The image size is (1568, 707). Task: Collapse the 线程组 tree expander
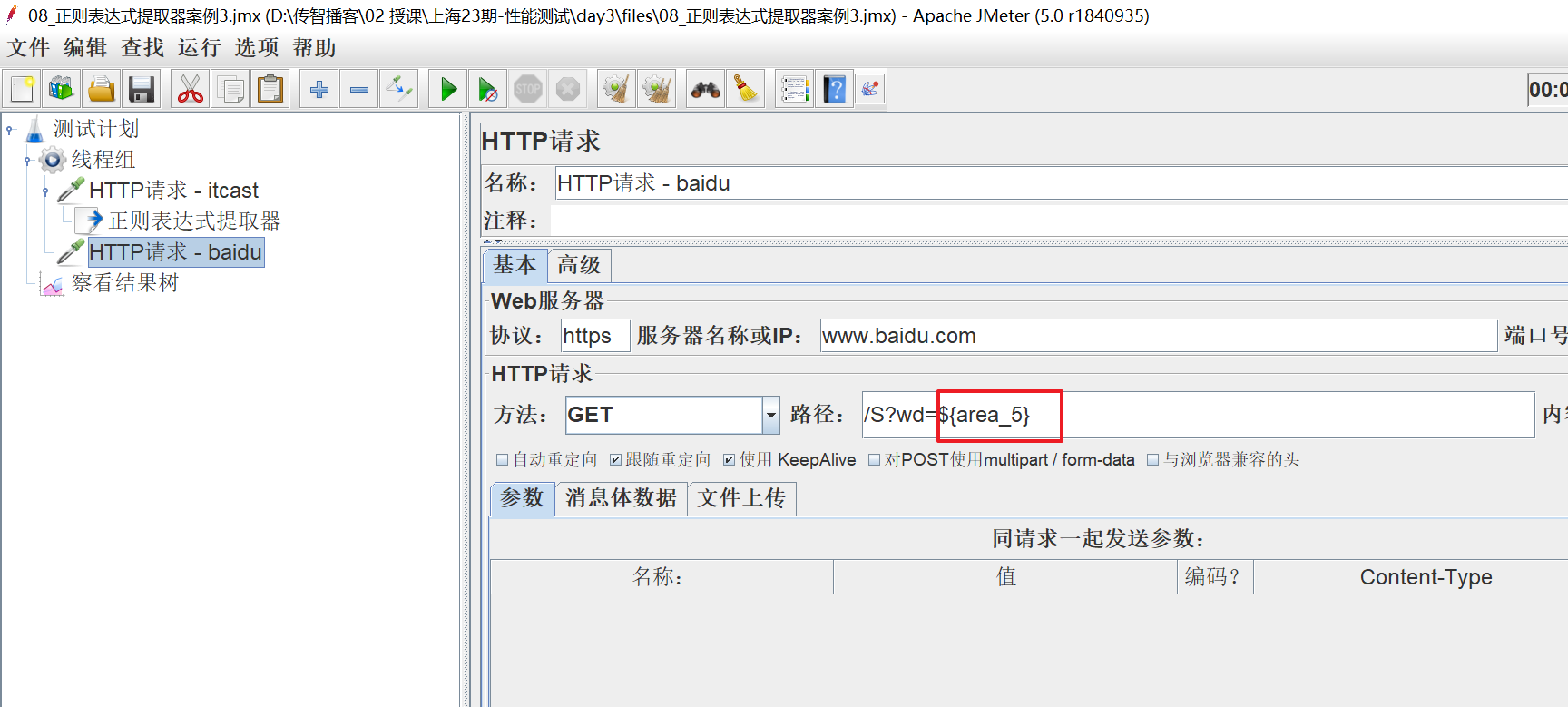pyautogui.click(x=27, y=161)
